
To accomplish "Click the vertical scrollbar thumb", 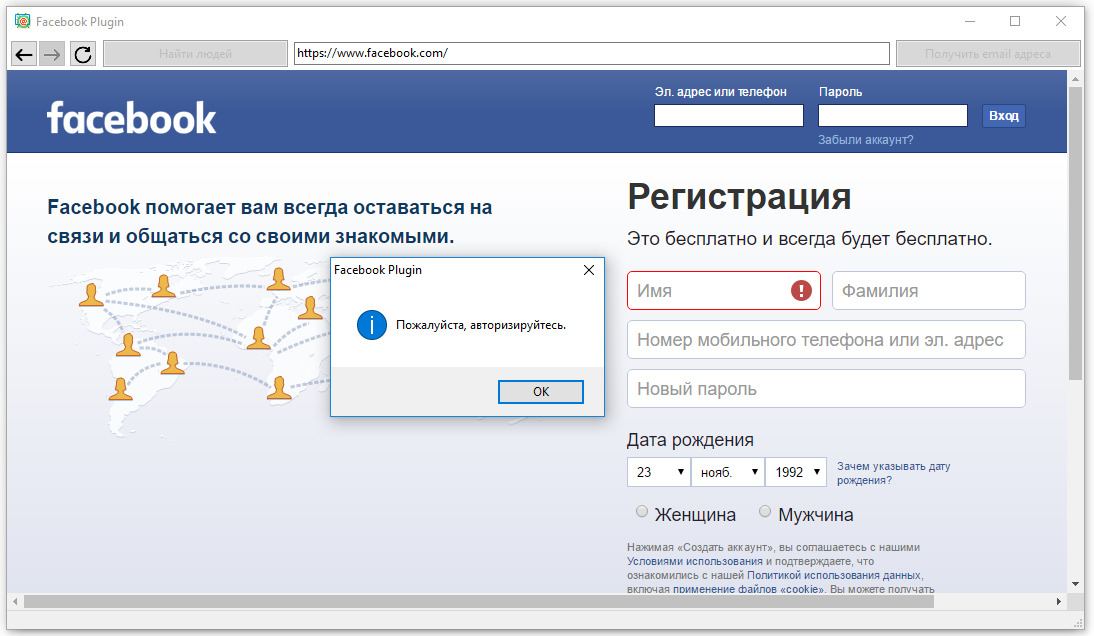I will coord(1075,234).
